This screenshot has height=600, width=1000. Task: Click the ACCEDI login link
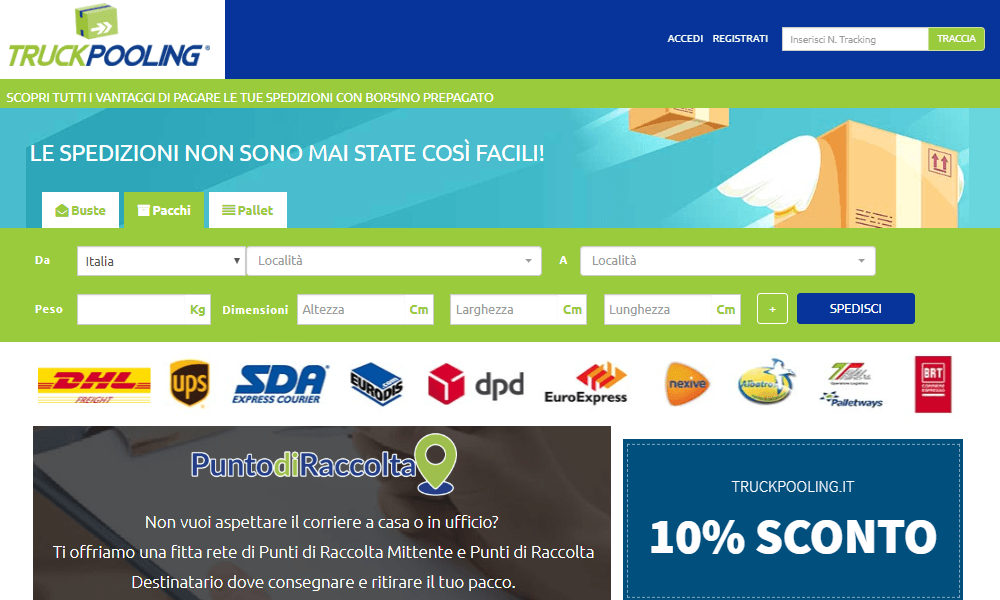(685, 39)
